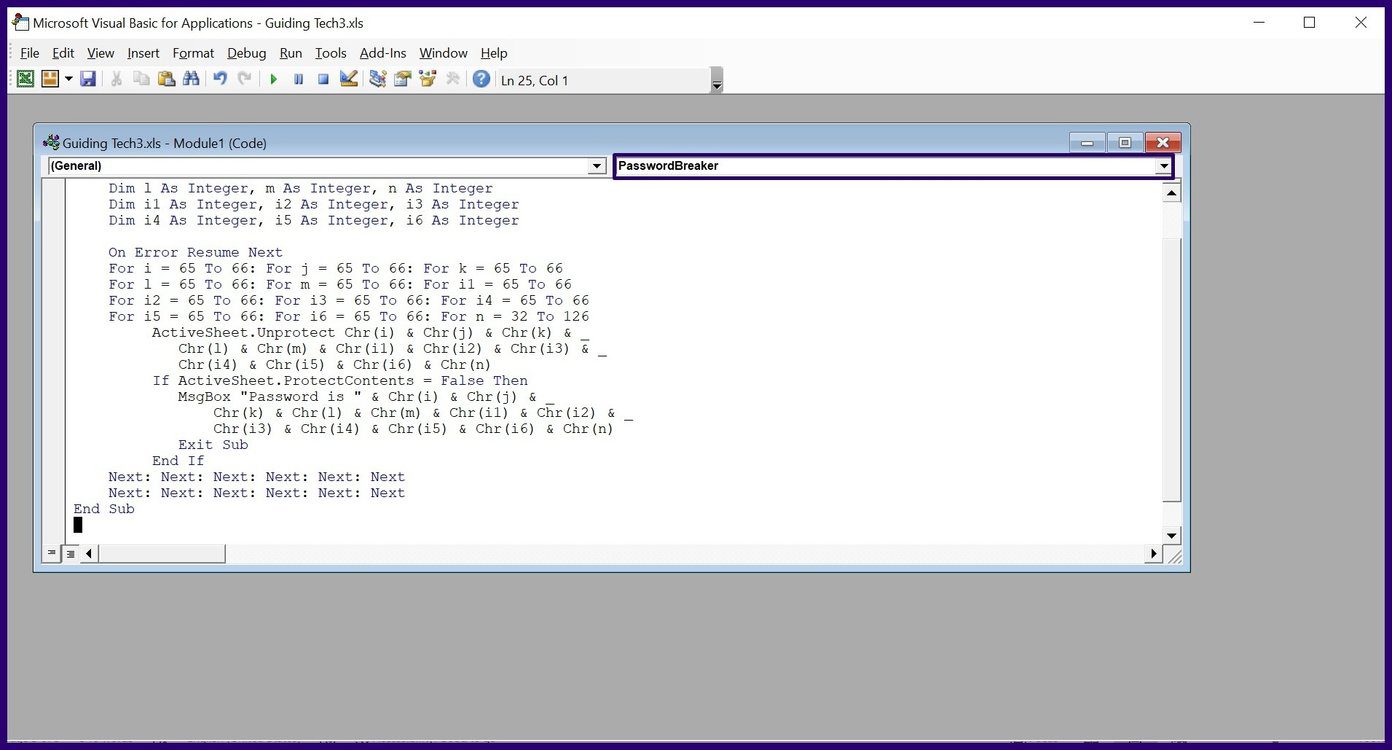Expand the PasswordBreaker procedure dropdown
The width and height of the screenshot is (1392, 750).
click(x=1164, y=166)
